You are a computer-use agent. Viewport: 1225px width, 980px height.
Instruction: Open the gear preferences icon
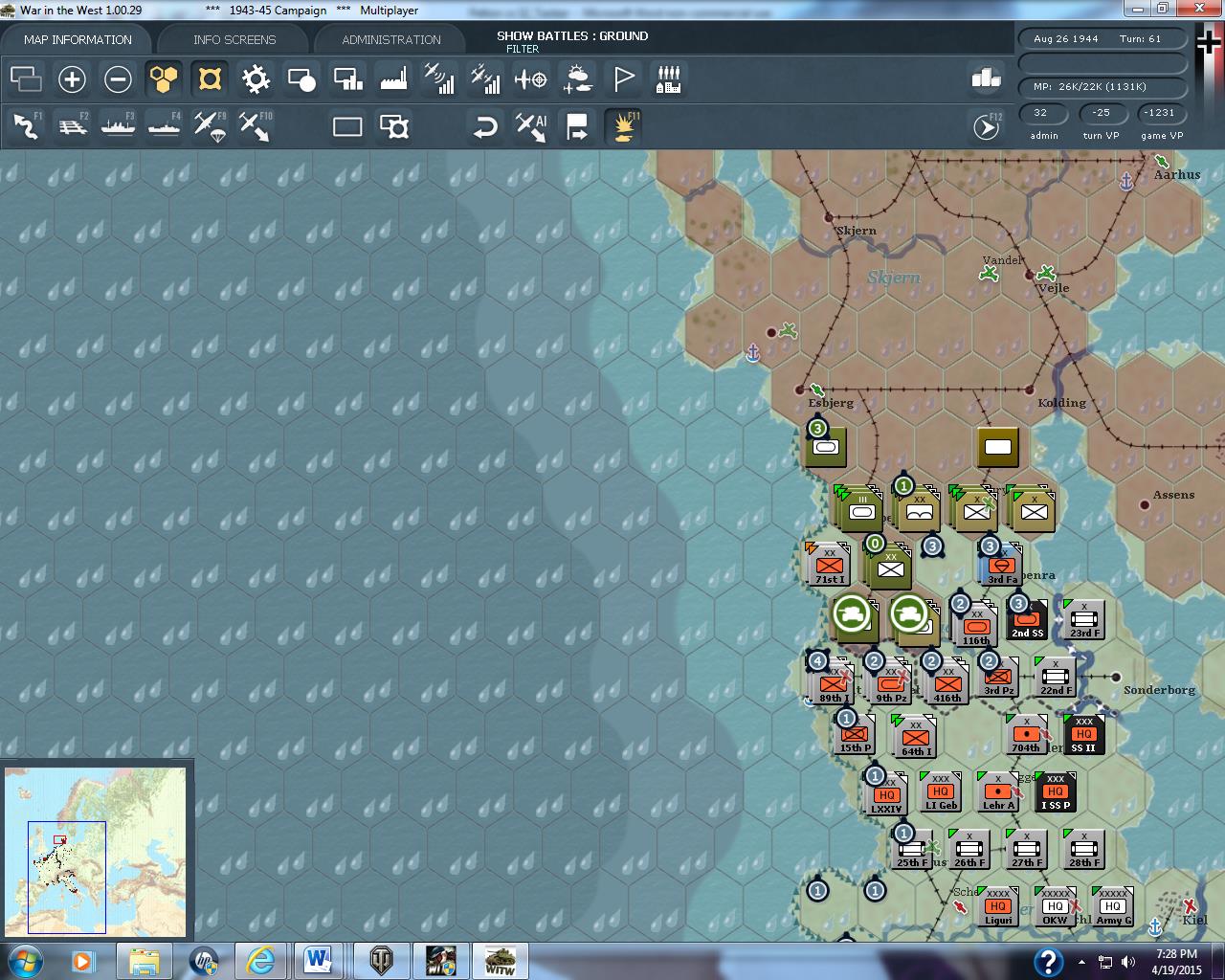pyautogui.click(x=256, y=79)
